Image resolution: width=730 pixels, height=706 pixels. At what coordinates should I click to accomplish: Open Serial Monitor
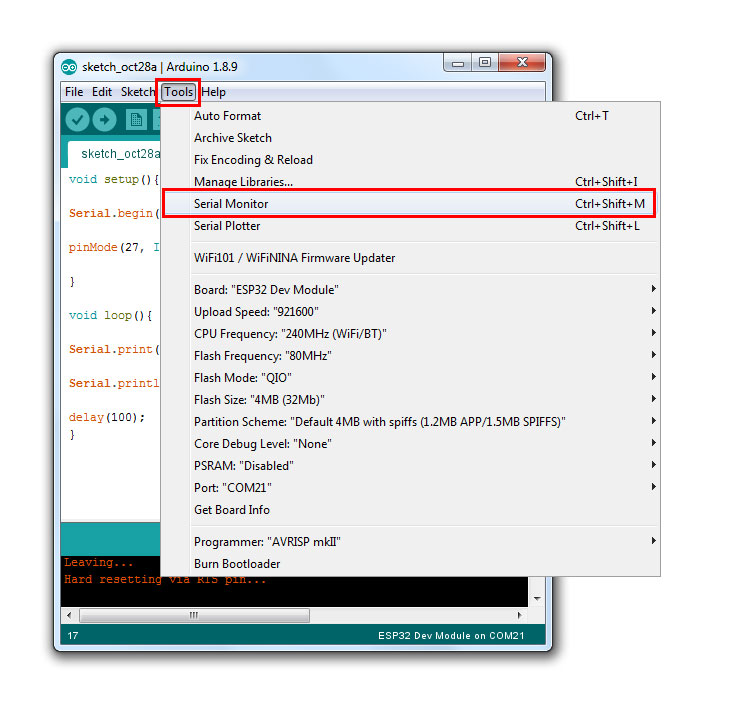(411, 204)
